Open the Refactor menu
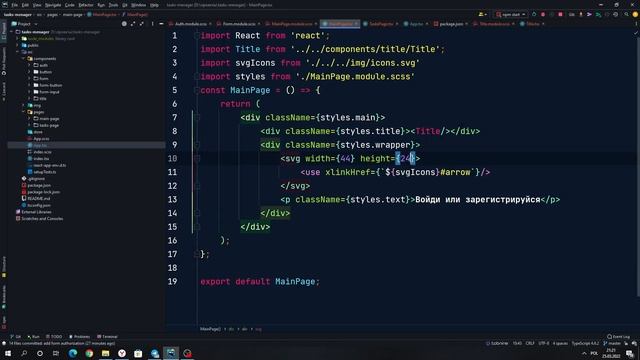The width and height of the screenshot is (640, 360). (86, 5)
